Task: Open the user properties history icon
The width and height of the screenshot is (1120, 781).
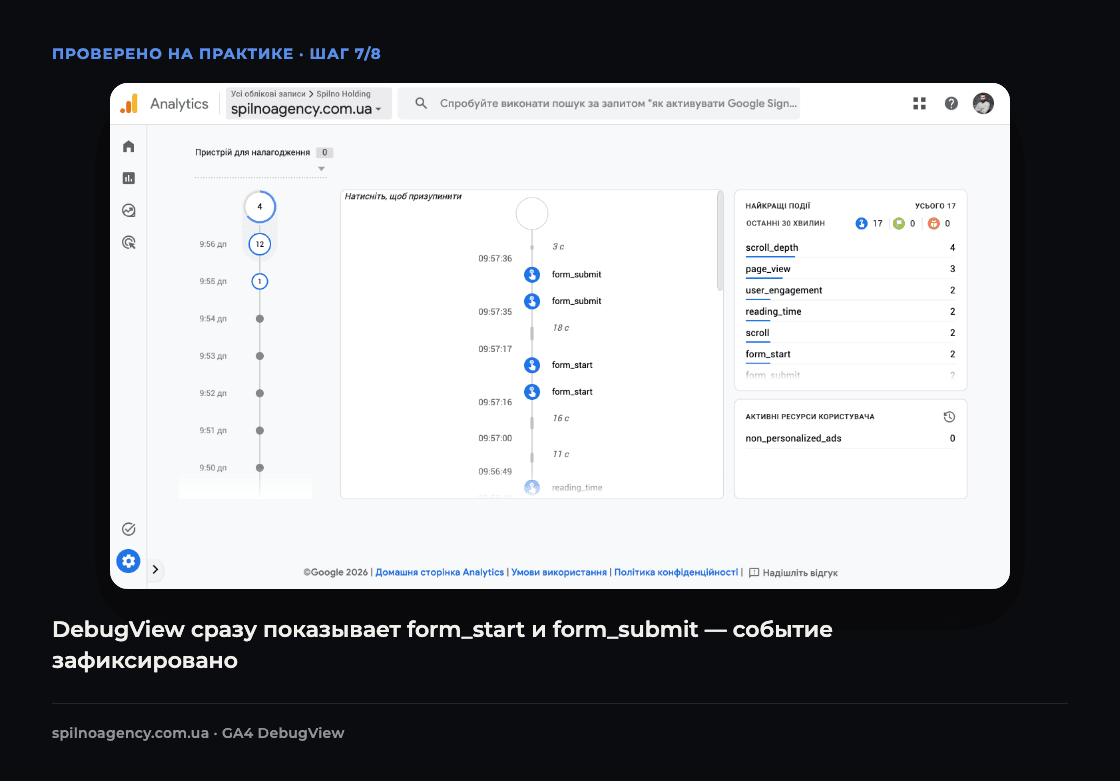Action: (x=949, y=417)
